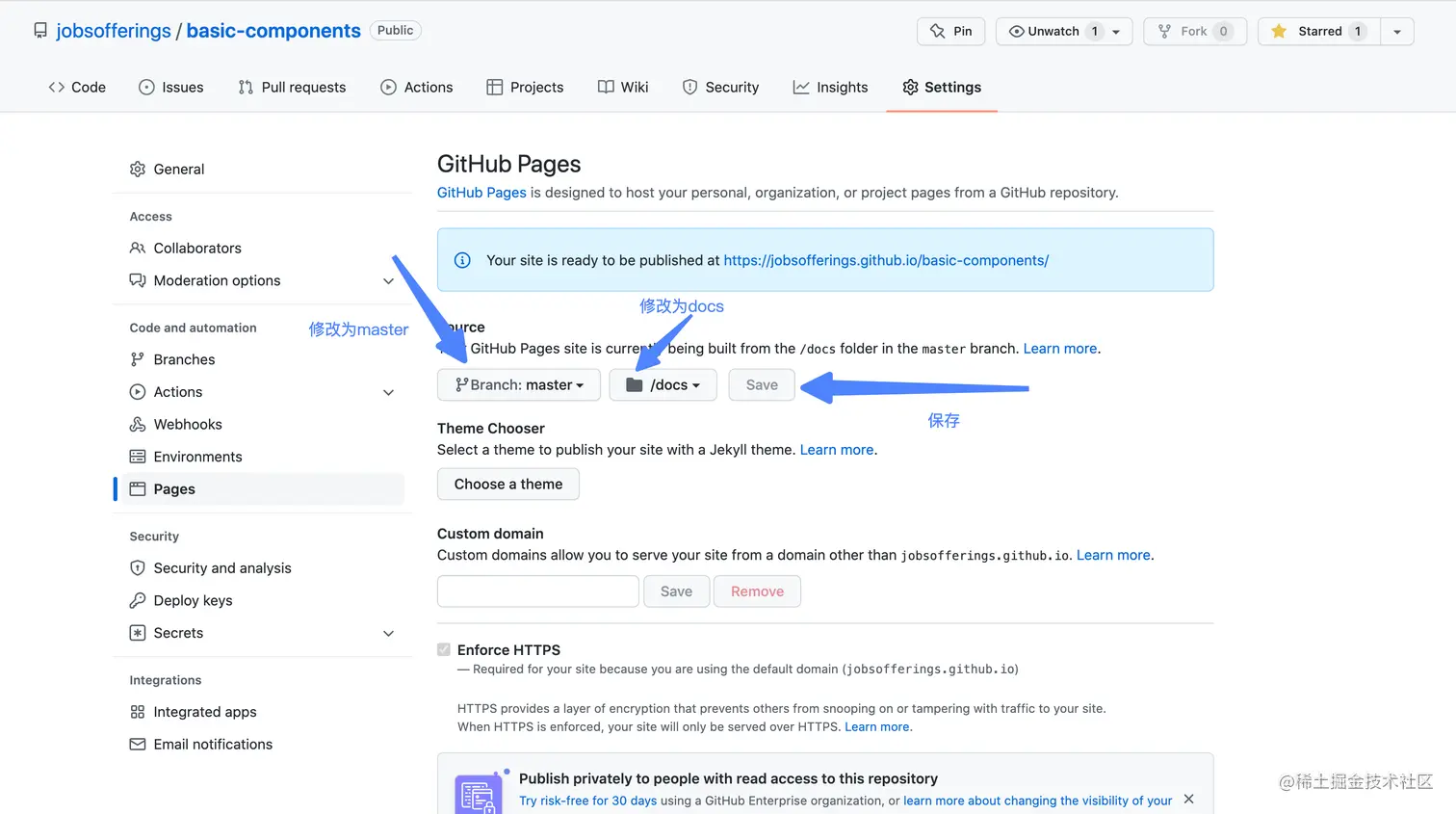The height and width of the screenshot is (814, 1456).
Task: Open the /docs folder dropdown
Action: click(663, 384)
